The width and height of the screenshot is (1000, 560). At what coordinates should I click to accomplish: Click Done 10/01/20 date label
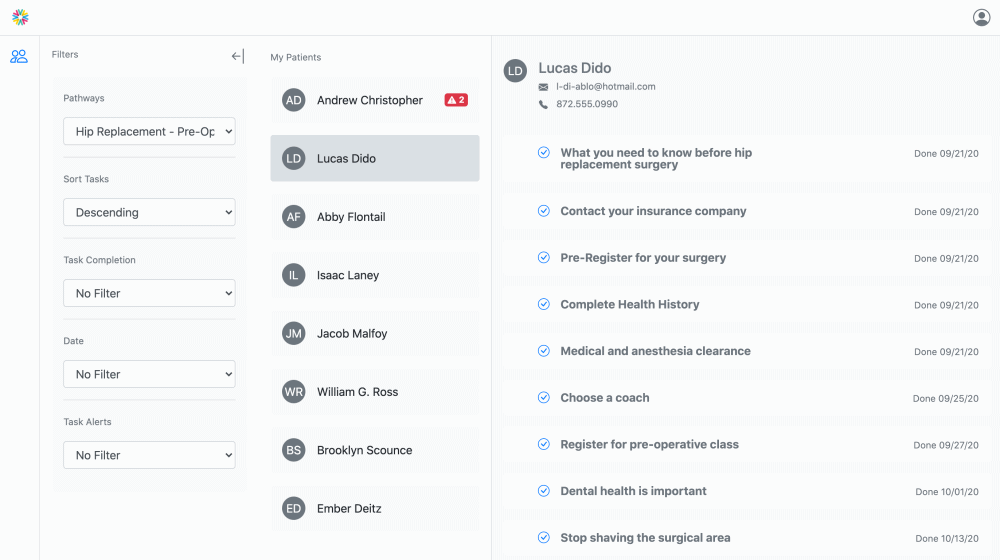pos(946,491)
